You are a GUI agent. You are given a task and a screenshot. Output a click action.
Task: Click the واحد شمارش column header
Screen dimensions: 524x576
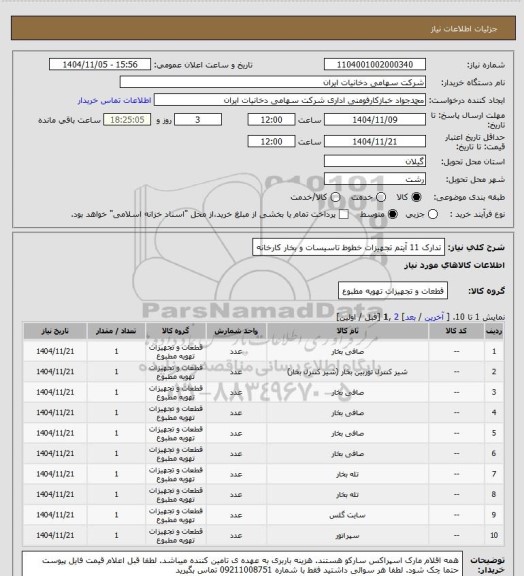pos(236,331)
